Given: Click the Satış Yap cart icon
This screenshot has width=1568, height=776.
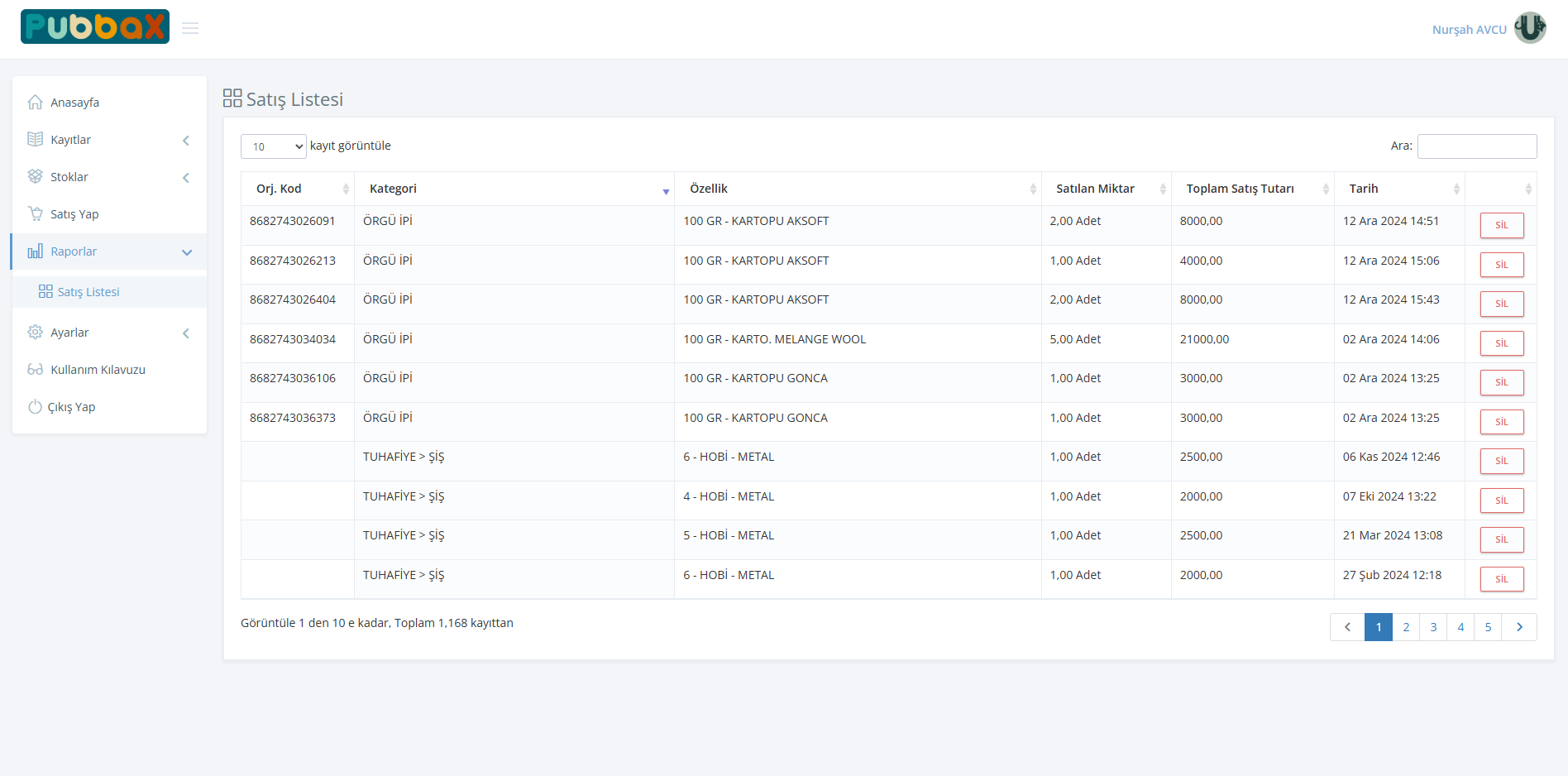Looking at the screenshot, I should [x=35, y=213].
